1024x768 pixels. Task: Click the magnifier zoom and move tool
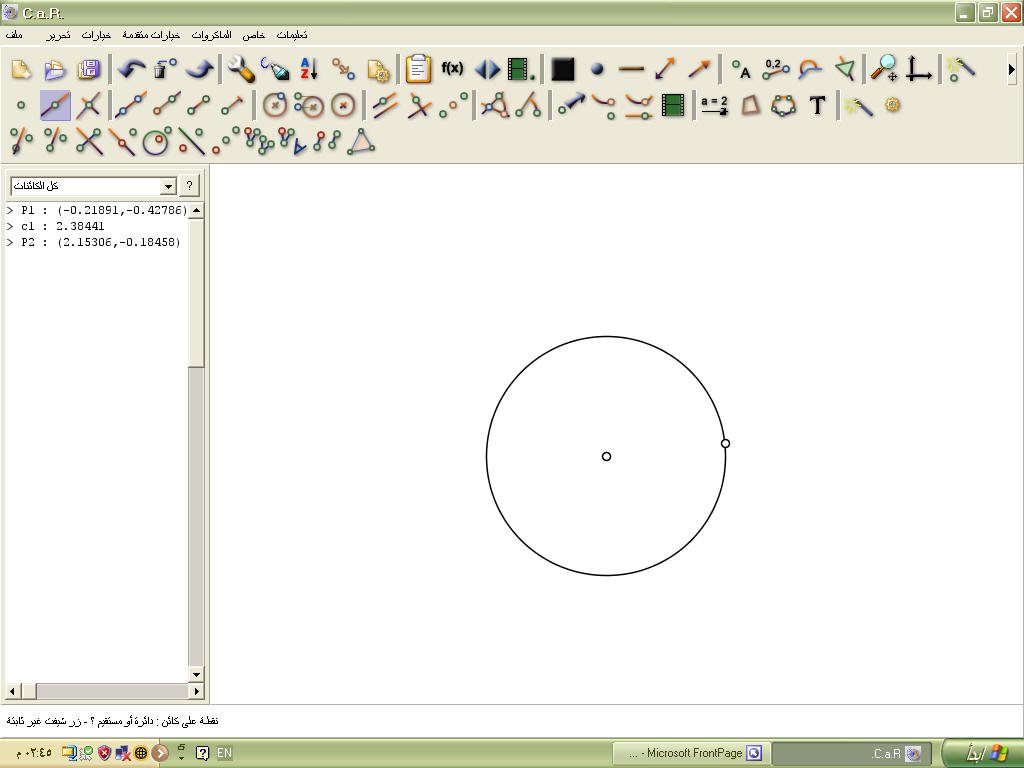(x=885, y=69)
